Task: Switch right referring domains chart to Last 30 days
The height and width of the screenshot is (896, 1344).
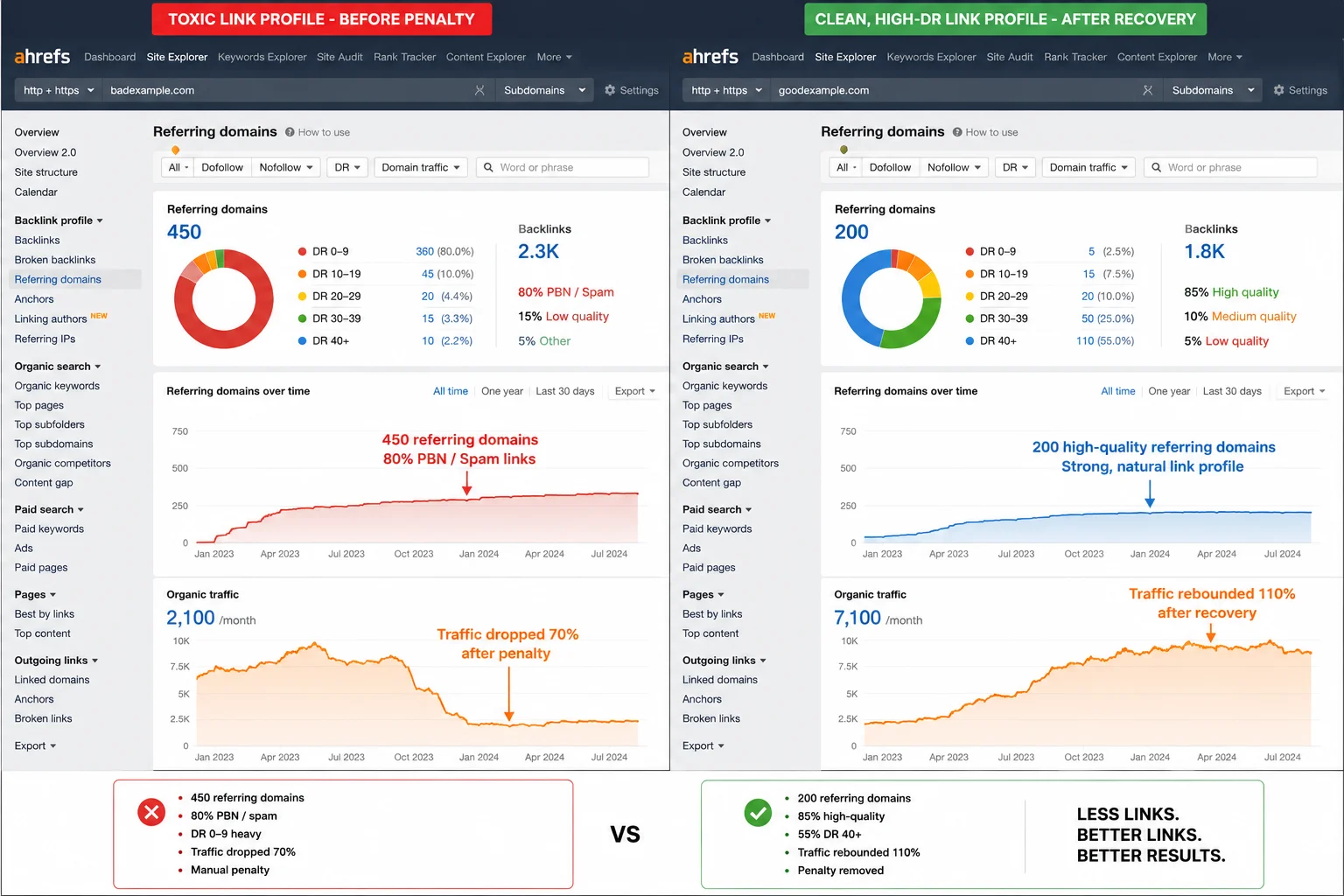Action: tap(1232, 391)
